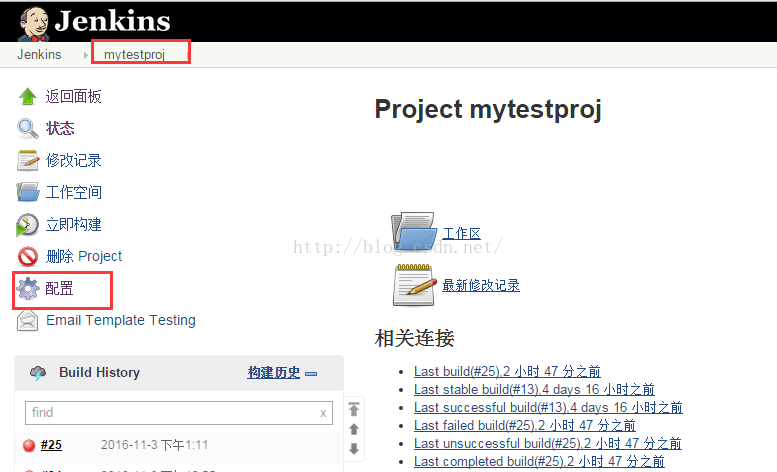
Task: Open the 构建历史 trend link
Action: pyautogui.click(x=274, y=372)
